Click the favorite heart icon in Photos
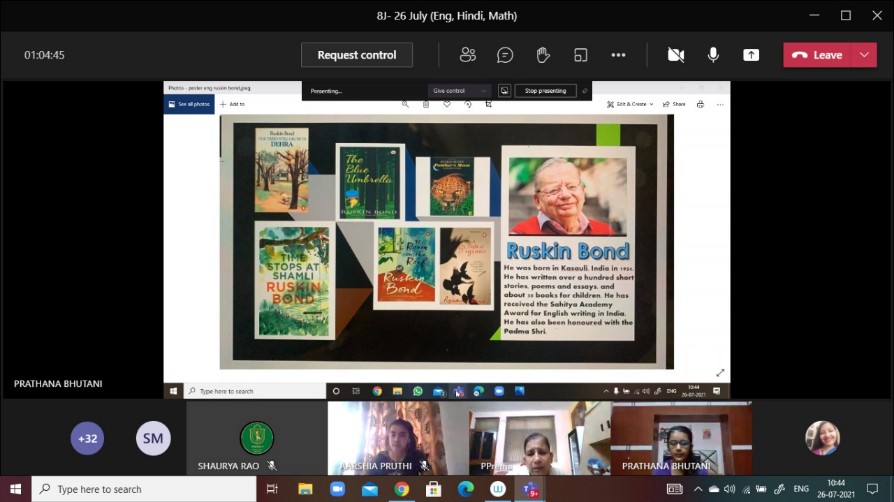Viewport: 894px width, 502px height. coord(447,104)
